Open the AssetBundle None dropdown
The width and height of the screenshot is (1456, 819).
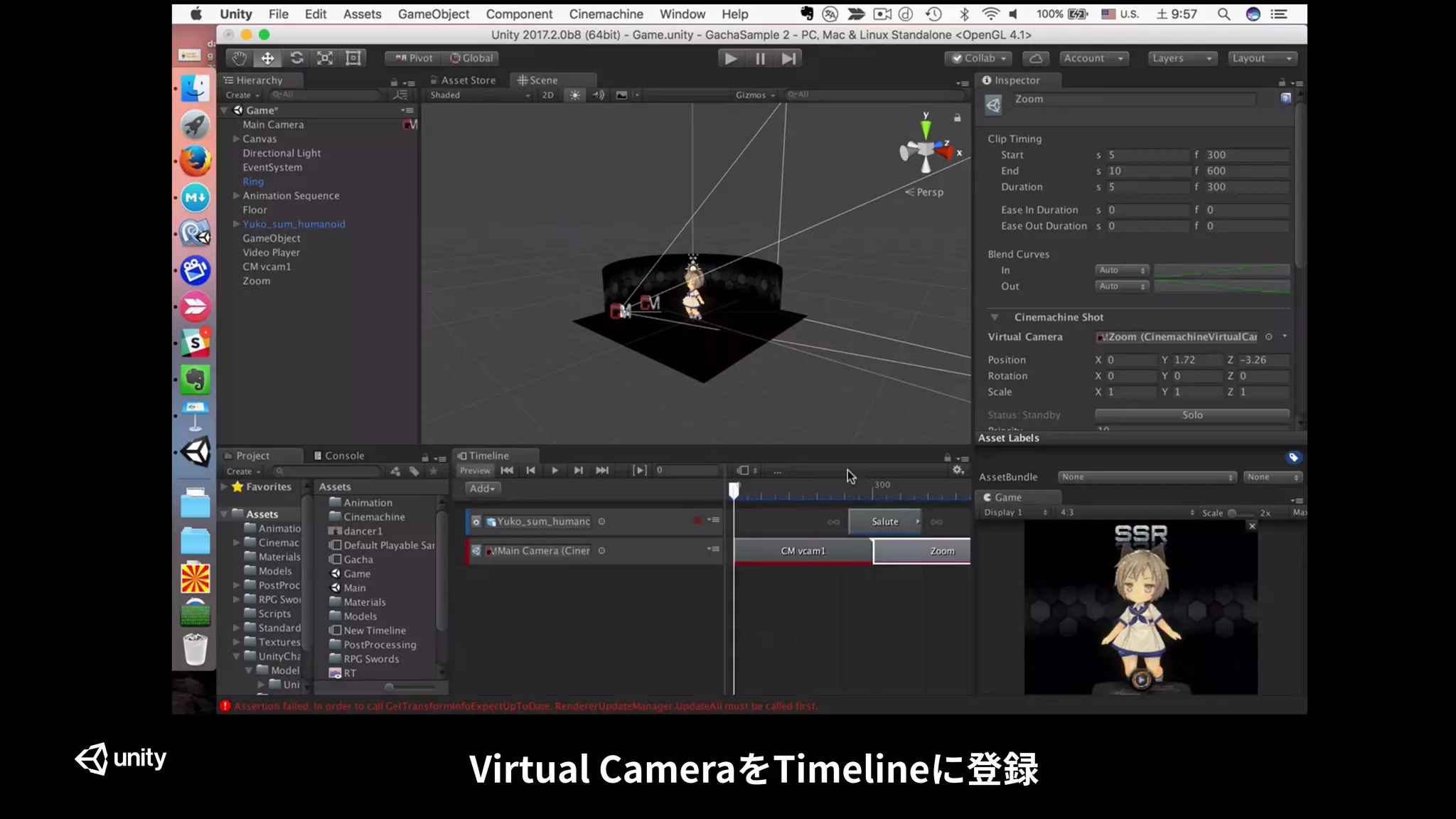1147,477
